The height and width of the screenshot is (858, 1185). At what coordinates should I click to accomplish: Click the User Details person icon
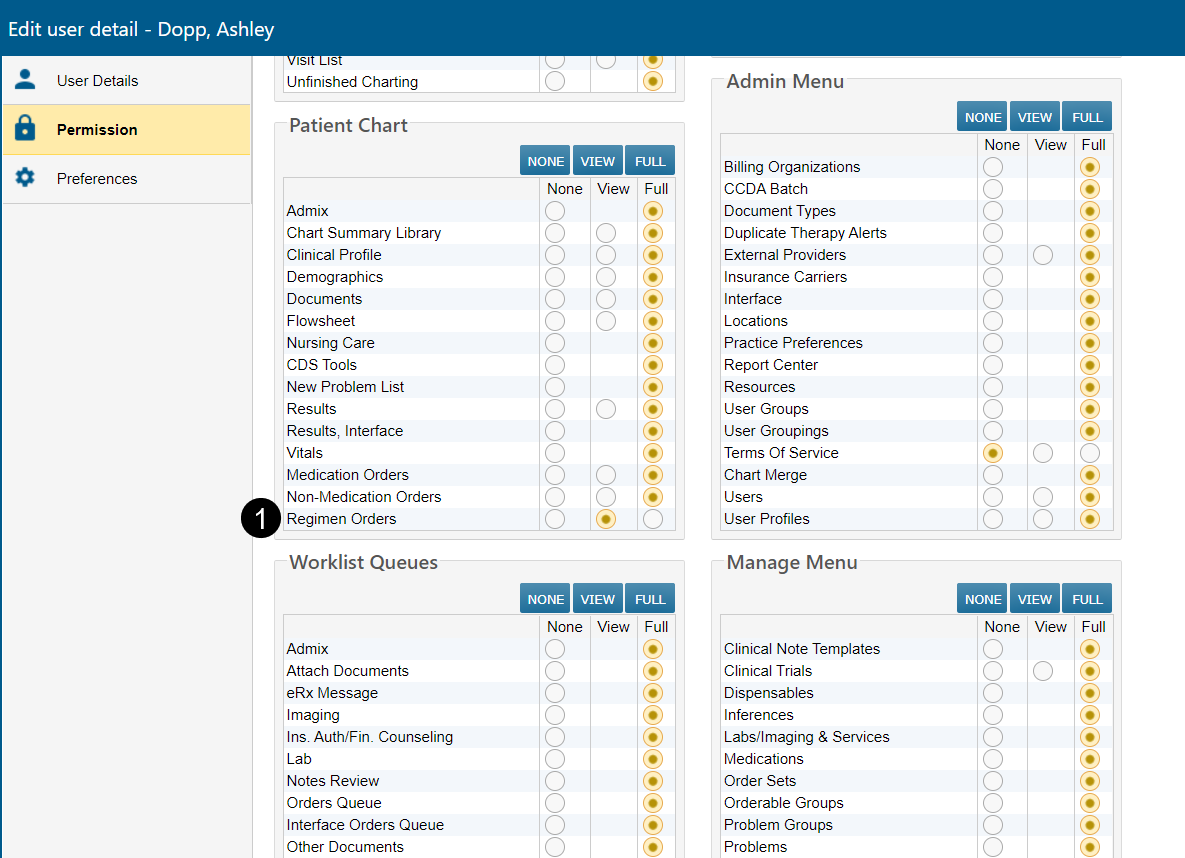point(25,80)
